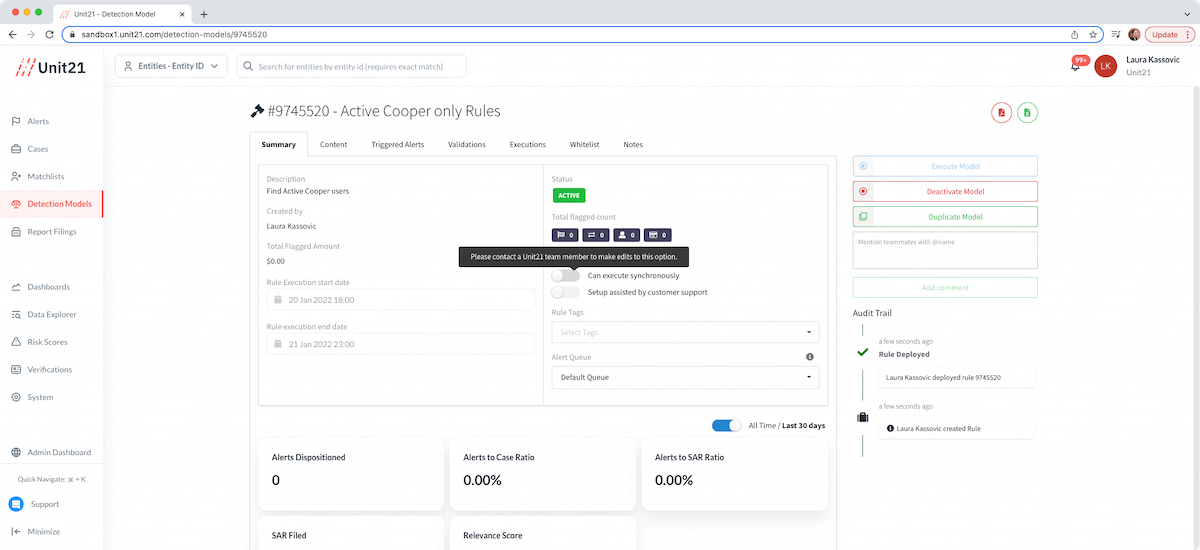
Task: Switch to the Summary tab
Action: (279, 144)
